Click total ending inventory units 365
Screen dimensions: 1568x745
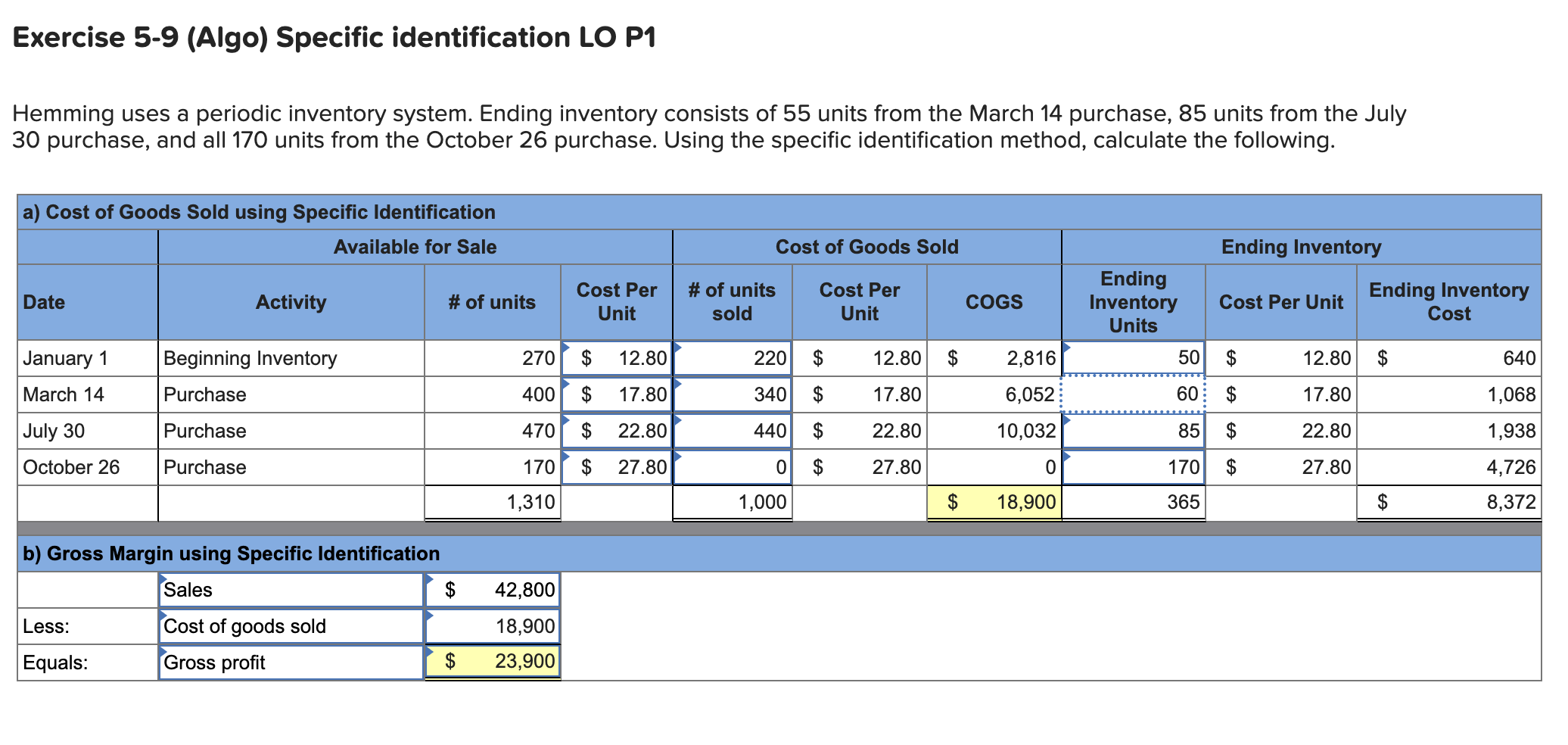click(1134, 502)
